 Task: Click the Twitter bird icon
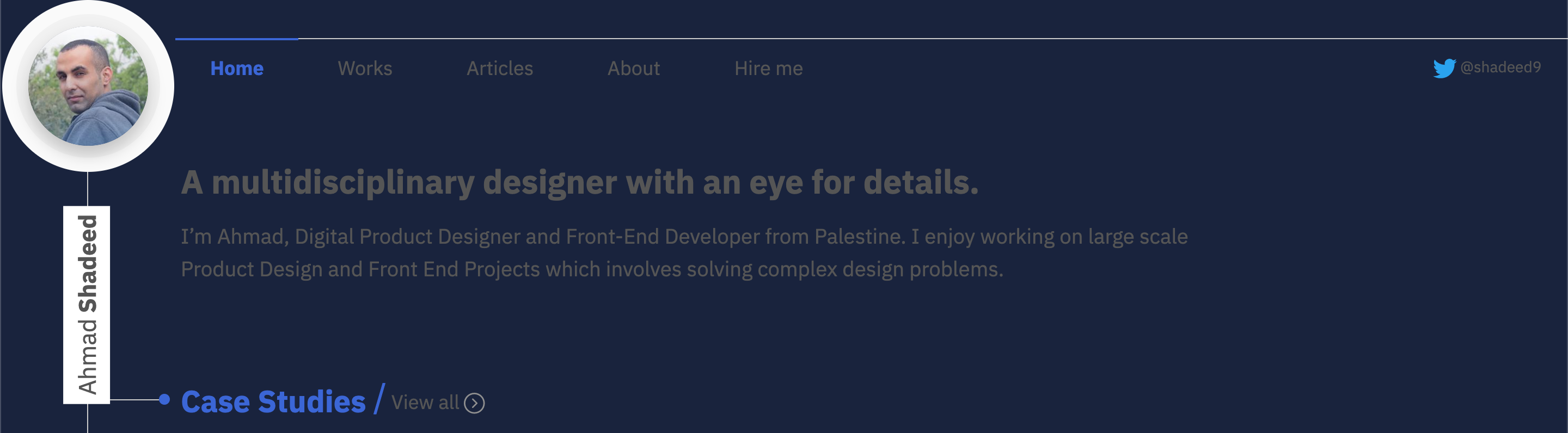point(1443,68)
